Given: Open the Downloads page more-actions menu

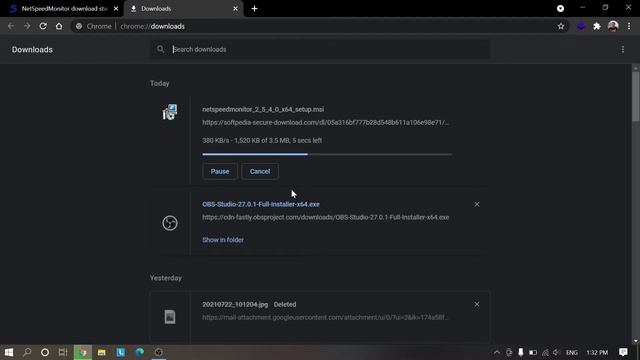Looking at the screenshot, I should point(623,49).
